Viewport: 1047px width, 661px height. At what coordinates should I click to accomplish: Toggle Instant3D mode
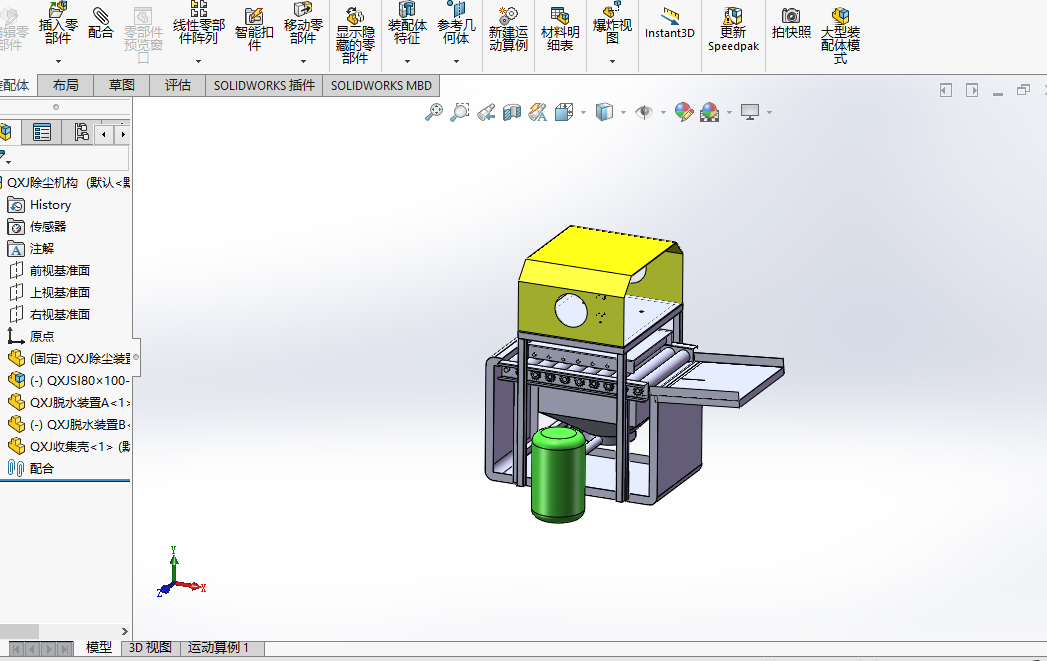(x=670, y=24)
